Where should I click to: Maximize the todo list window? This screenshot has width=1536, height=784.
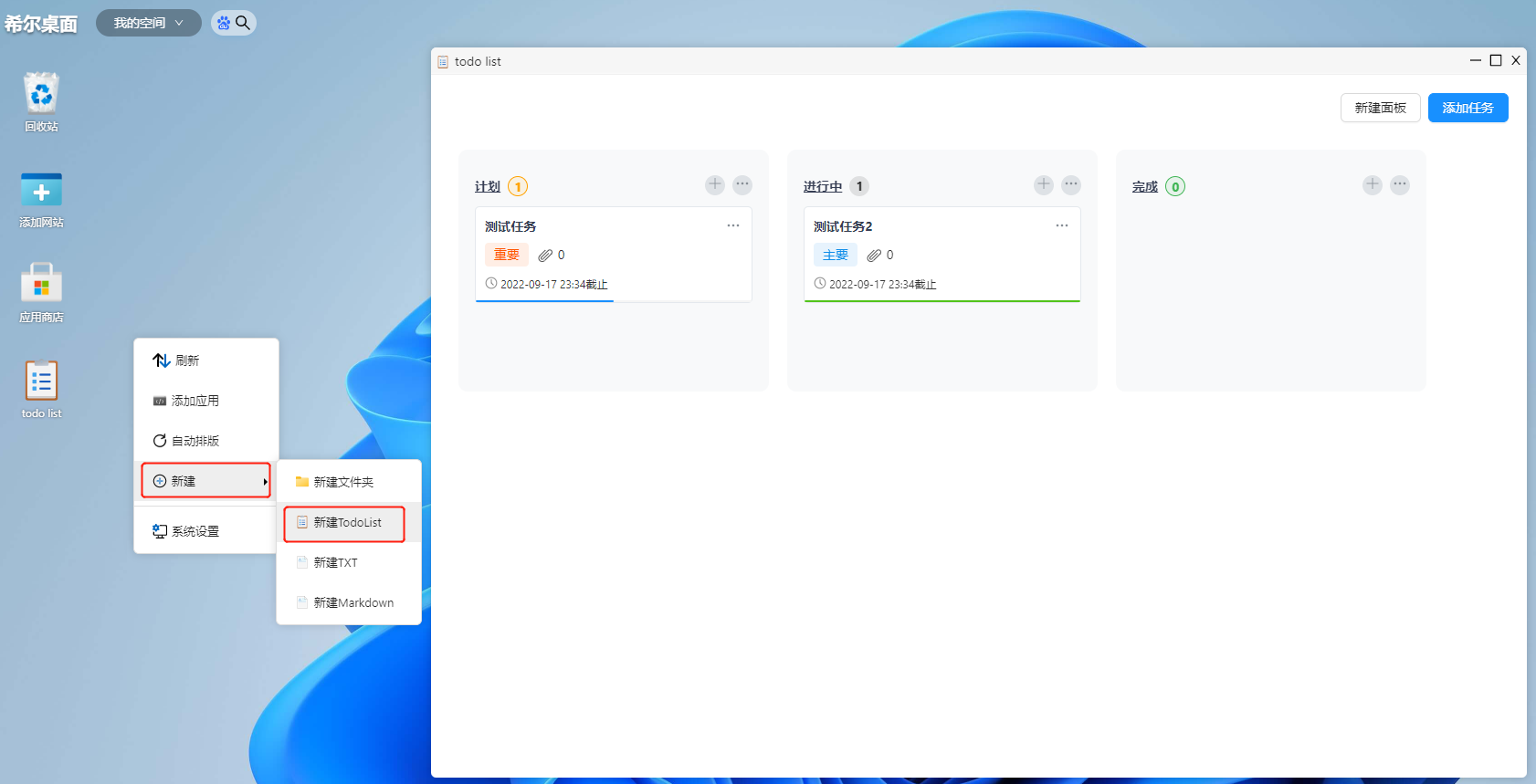[1496, 60]
